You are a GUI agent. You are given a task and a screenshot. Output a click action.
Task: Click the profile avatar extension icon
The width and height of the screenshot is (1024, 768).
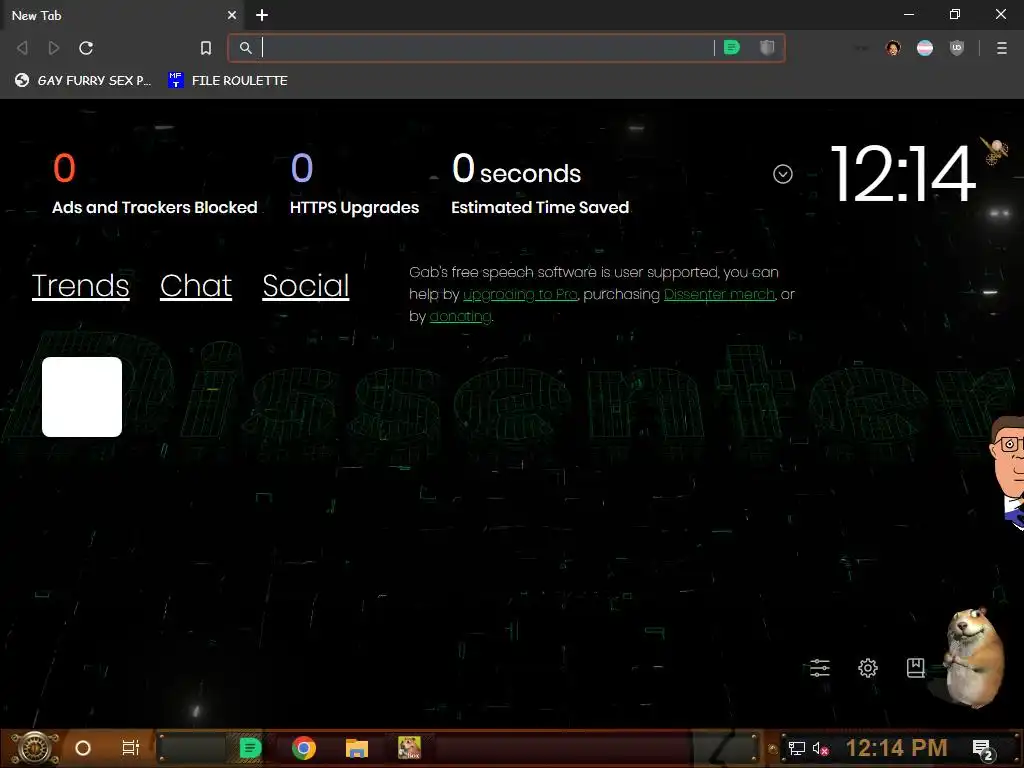[x=893, y=48]
